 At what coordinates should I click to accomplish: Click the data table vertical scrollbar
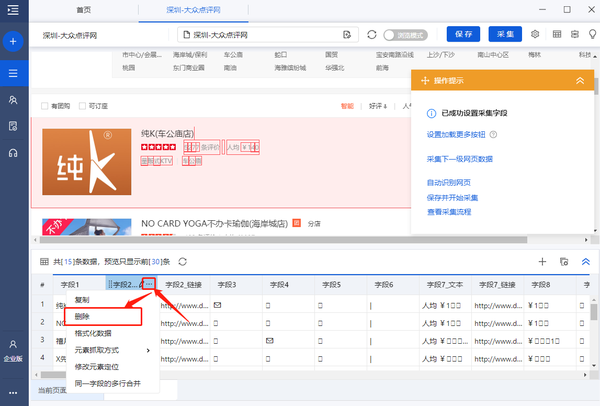click(593, 312)
